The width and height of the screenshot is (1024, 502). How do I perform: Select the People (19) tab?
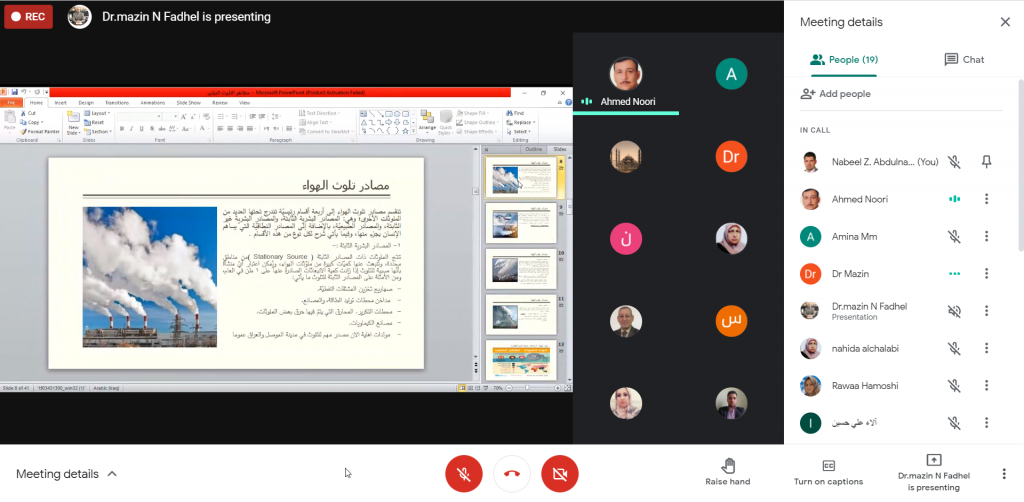(844, 60)
